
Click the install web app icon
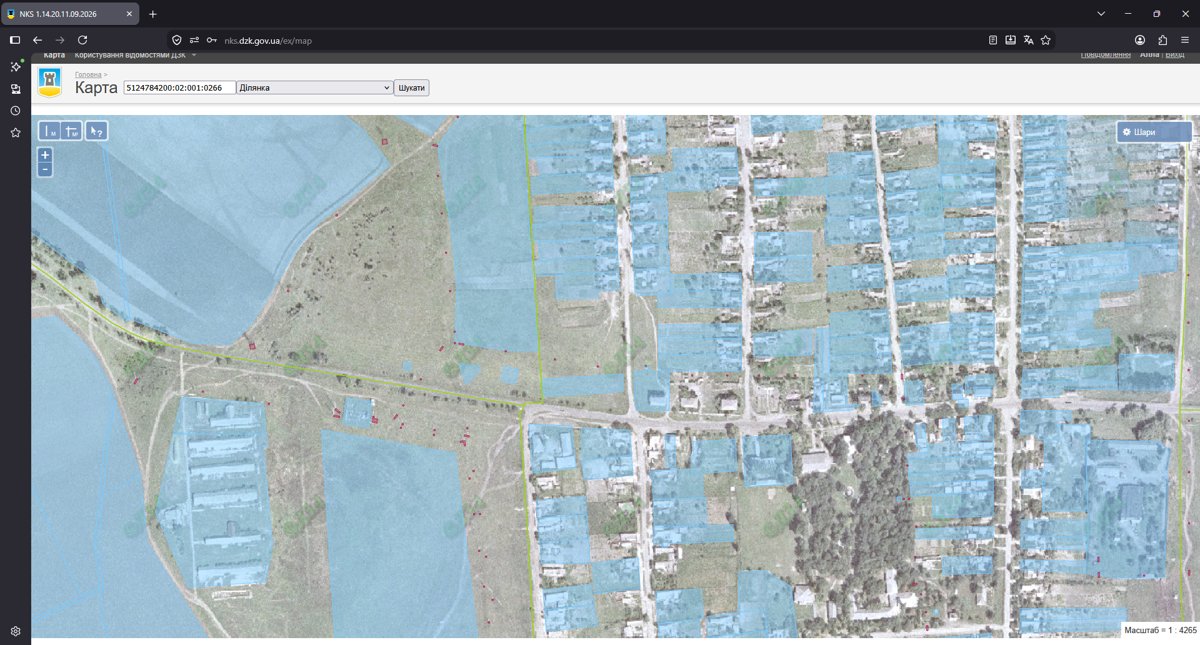click(1011, 40)
